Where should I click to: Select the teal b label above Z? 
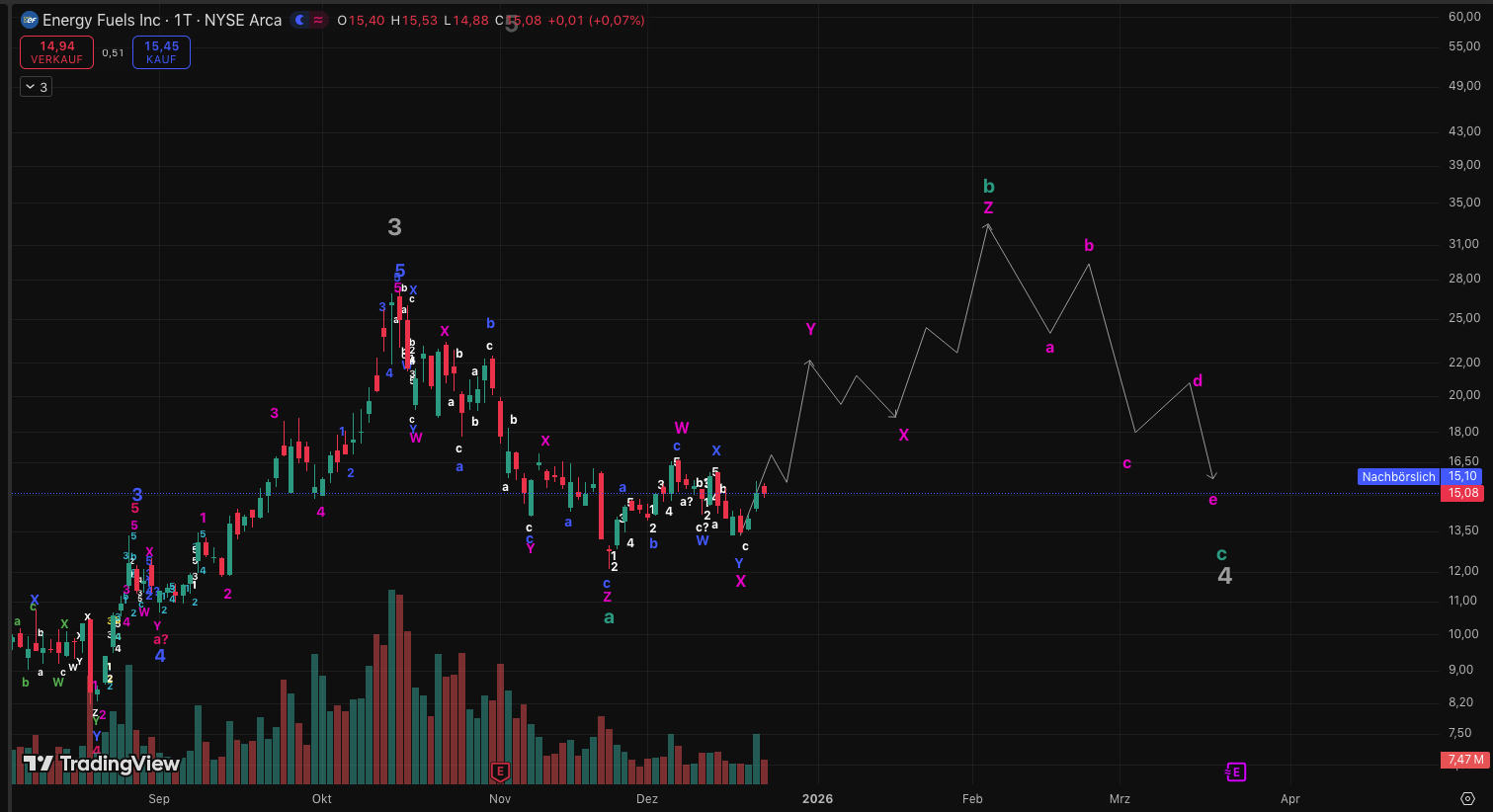[x=988, y=187]
